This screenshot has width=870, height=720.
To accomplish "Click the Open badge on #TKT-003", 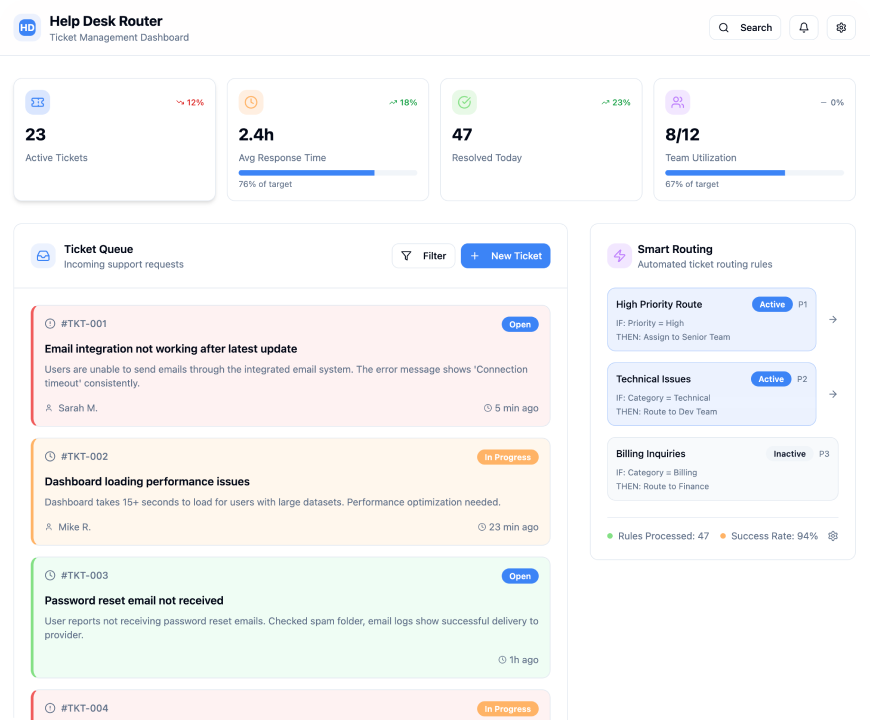I will [520, 576].
